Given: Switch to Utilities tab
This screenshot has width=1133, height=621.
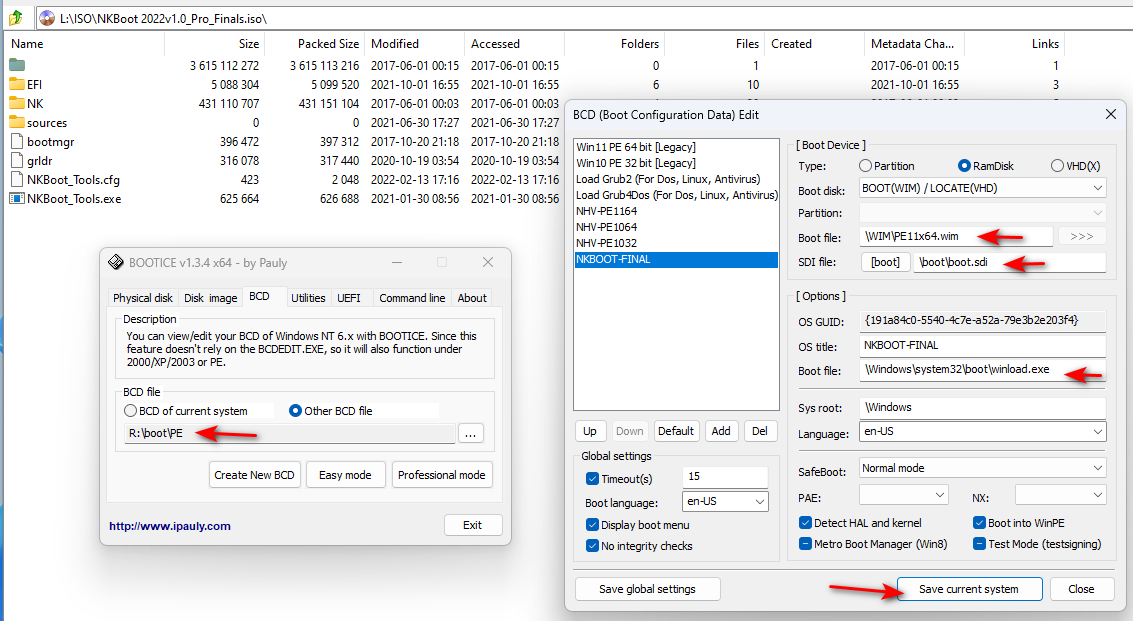Looking at the screenshot, I should pos(308,298).
